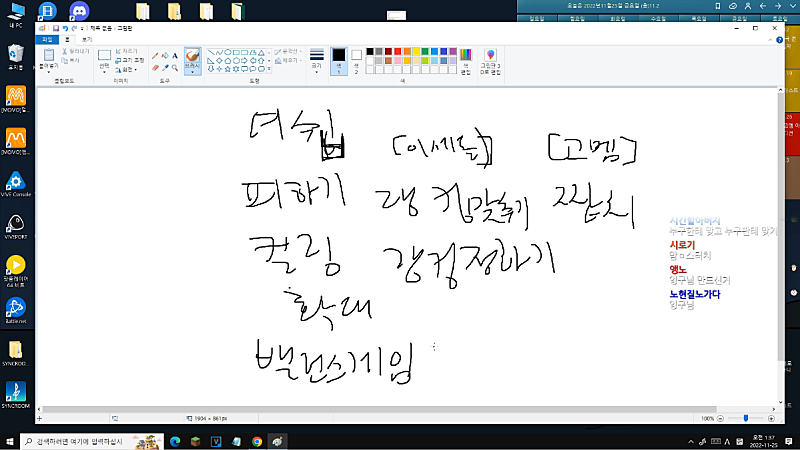Select the Eraser tool
The height and width of the screenshot is (450, 800).
155,68
